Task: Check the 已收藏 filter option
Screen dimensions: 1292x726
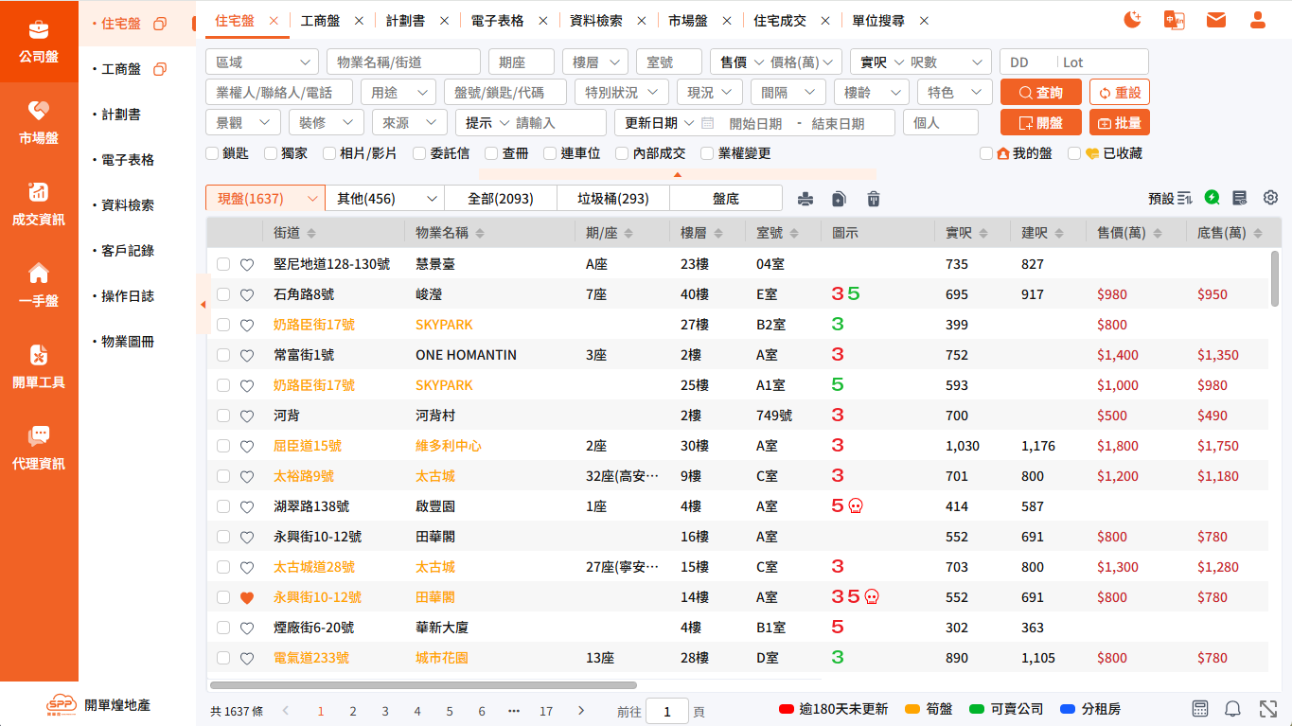Action: (1074, 154)
